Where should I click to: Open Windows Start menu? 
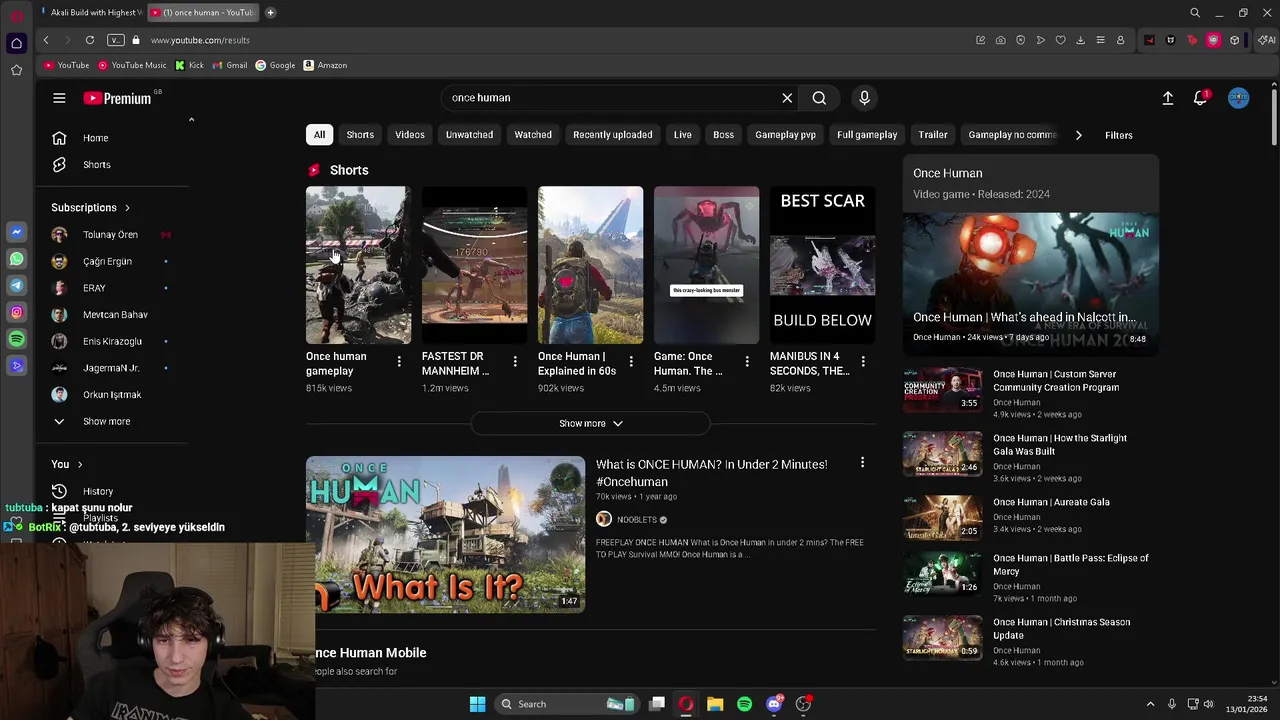tap(477, 704)
